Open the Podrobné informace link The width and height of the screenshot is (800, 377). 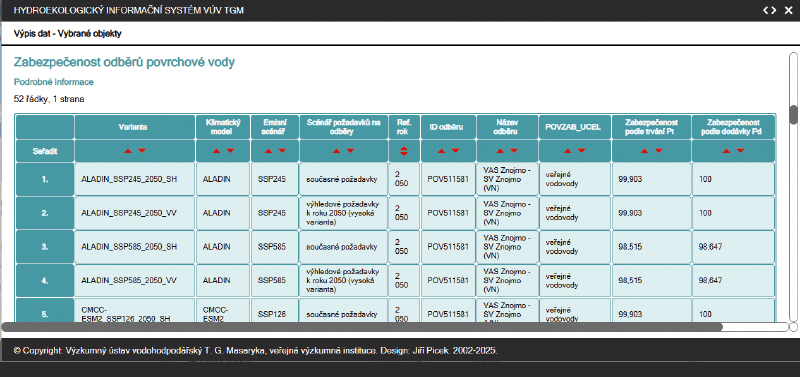point(54,82)
